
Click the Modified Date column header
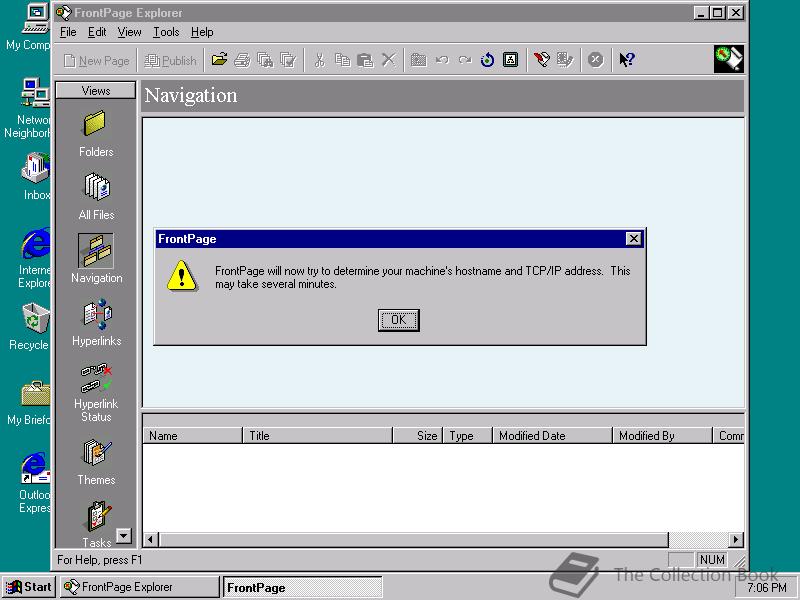(552, 436)
